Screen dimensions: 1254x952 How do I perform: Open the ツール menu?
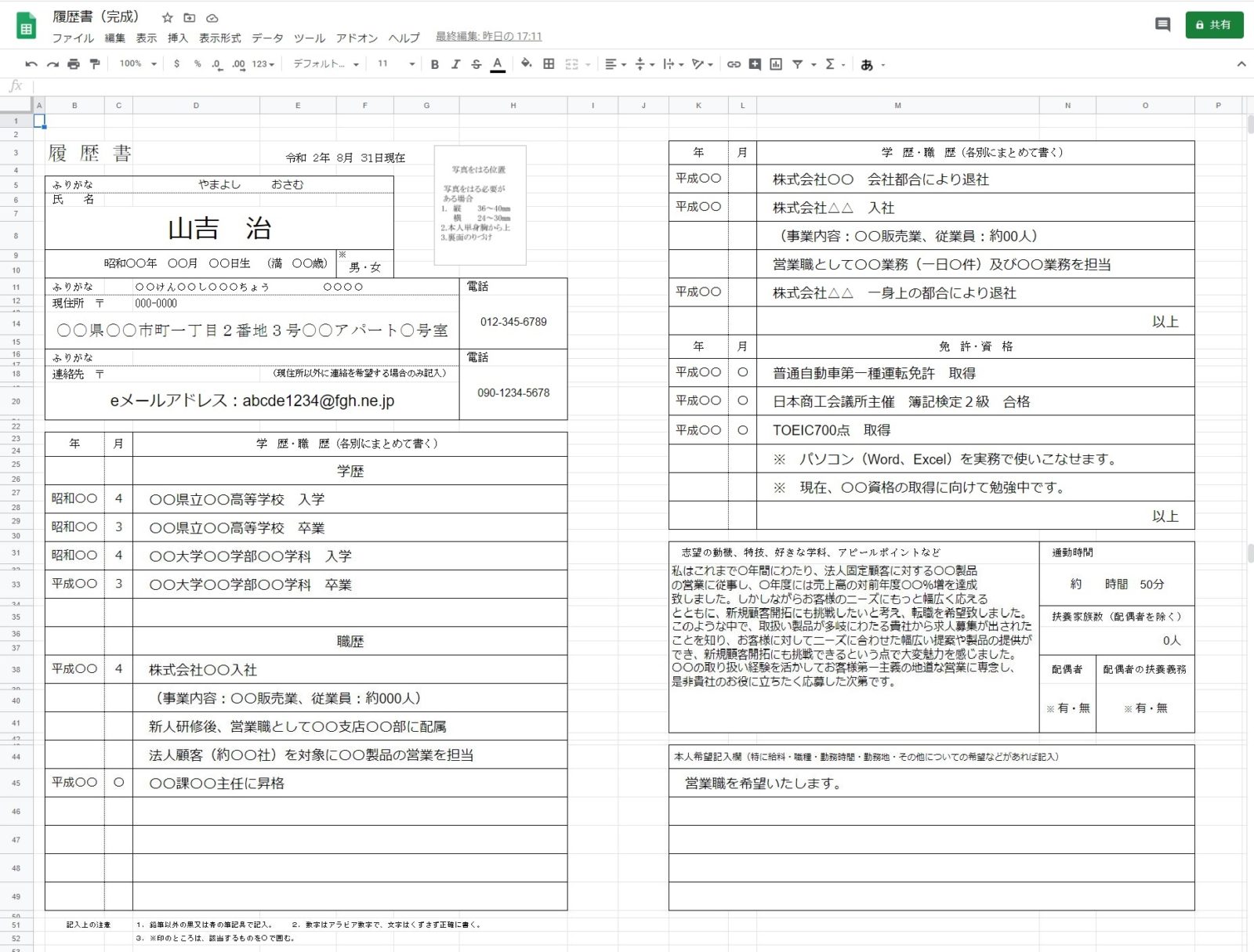point(310,38)
